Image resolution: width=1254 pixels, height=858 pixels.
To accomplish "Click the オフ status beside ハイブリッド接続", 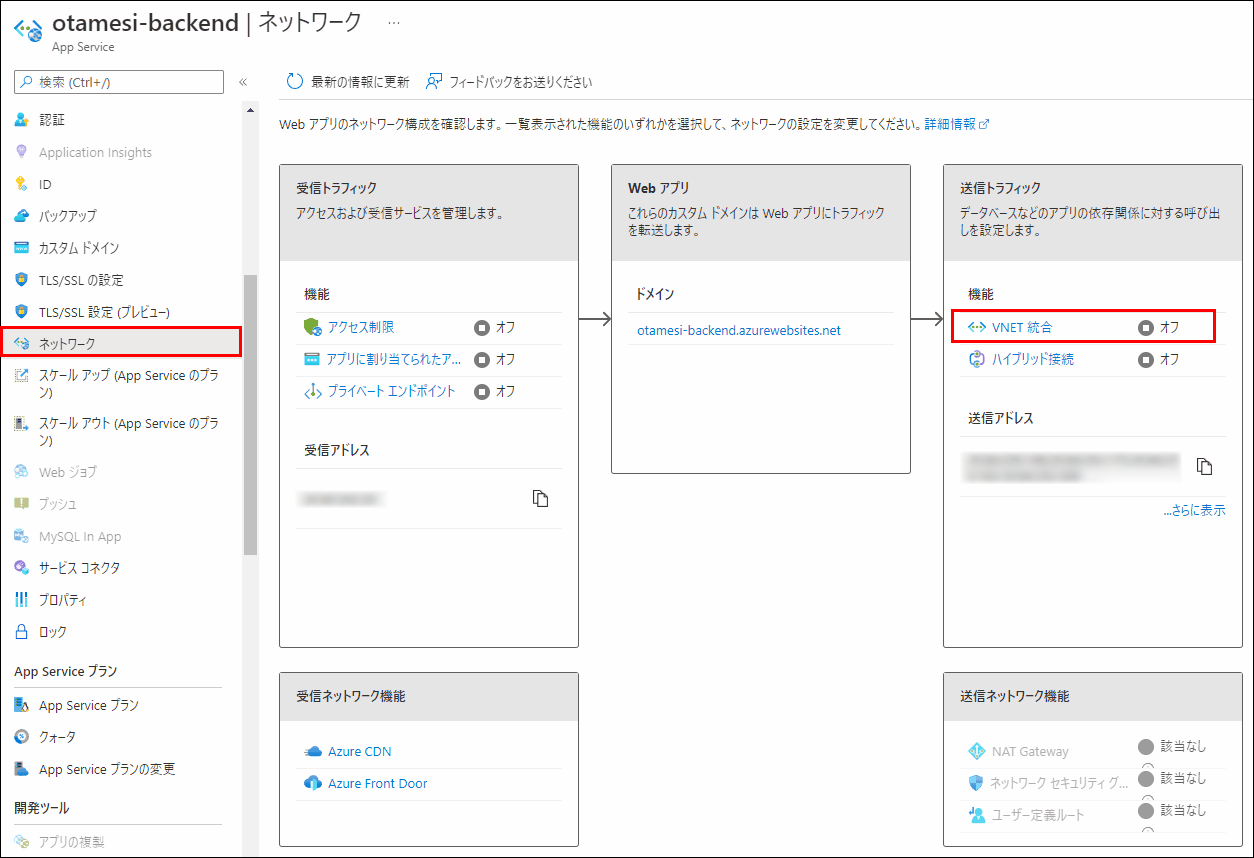I will [x=1159, y=359].
